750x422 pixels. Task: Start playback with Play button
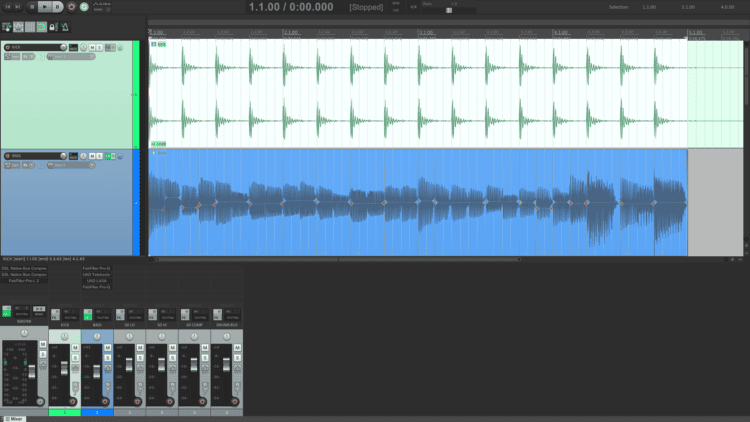pyautogui.click(x=44, y=7)
